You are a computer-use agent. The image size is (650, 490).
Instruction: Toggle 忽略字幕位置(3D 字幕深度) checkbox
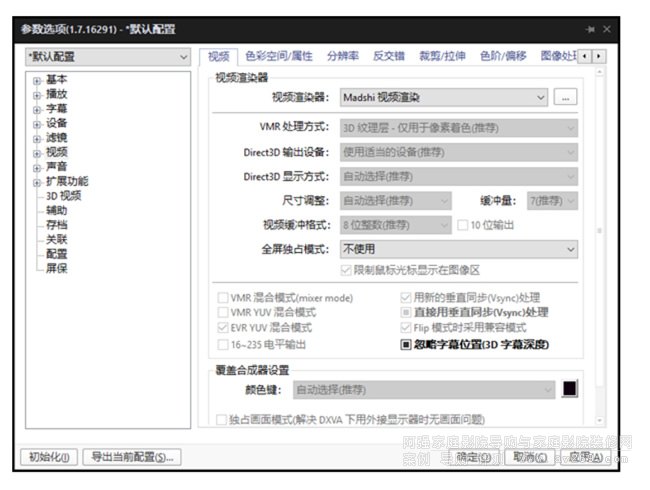[x=407, y=344]
